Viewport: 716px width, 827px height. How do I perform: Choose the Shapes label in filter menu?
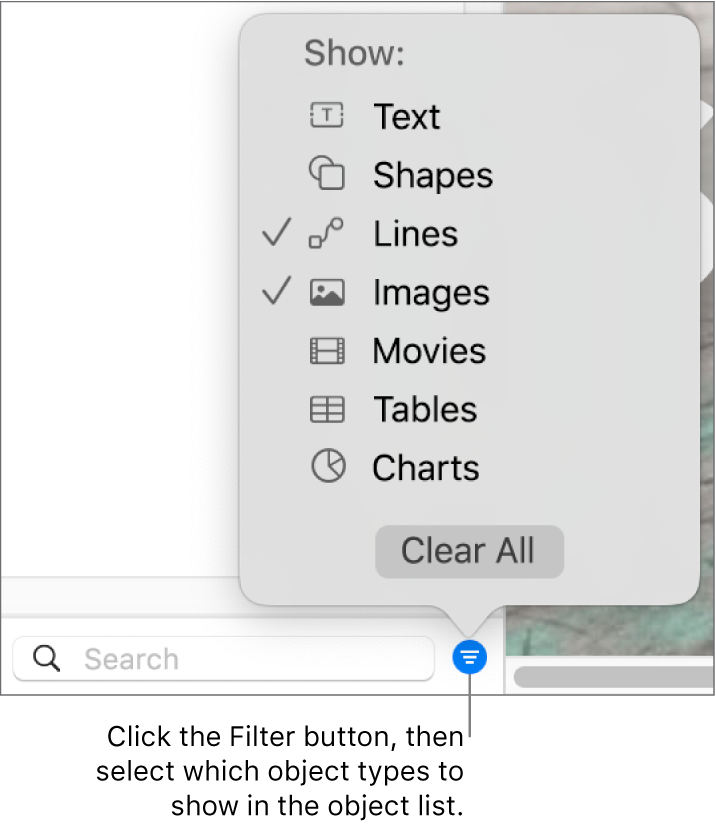pyautogui.click(x=433, y=175)
